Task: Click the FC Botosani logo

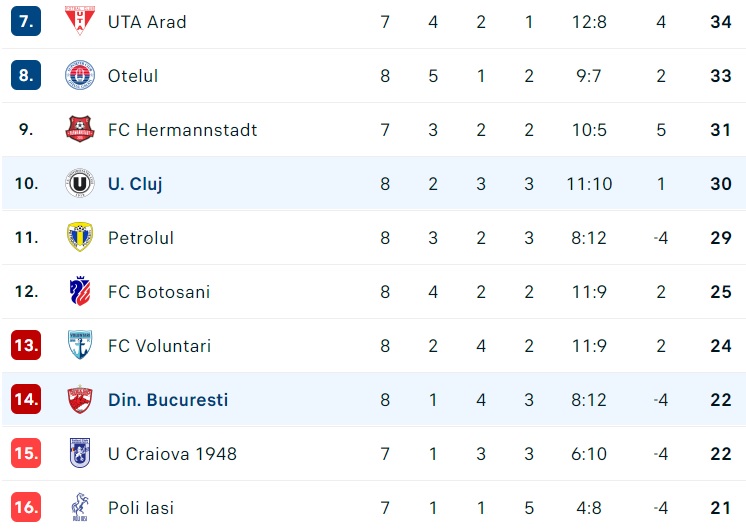Action: coord(80,292)
